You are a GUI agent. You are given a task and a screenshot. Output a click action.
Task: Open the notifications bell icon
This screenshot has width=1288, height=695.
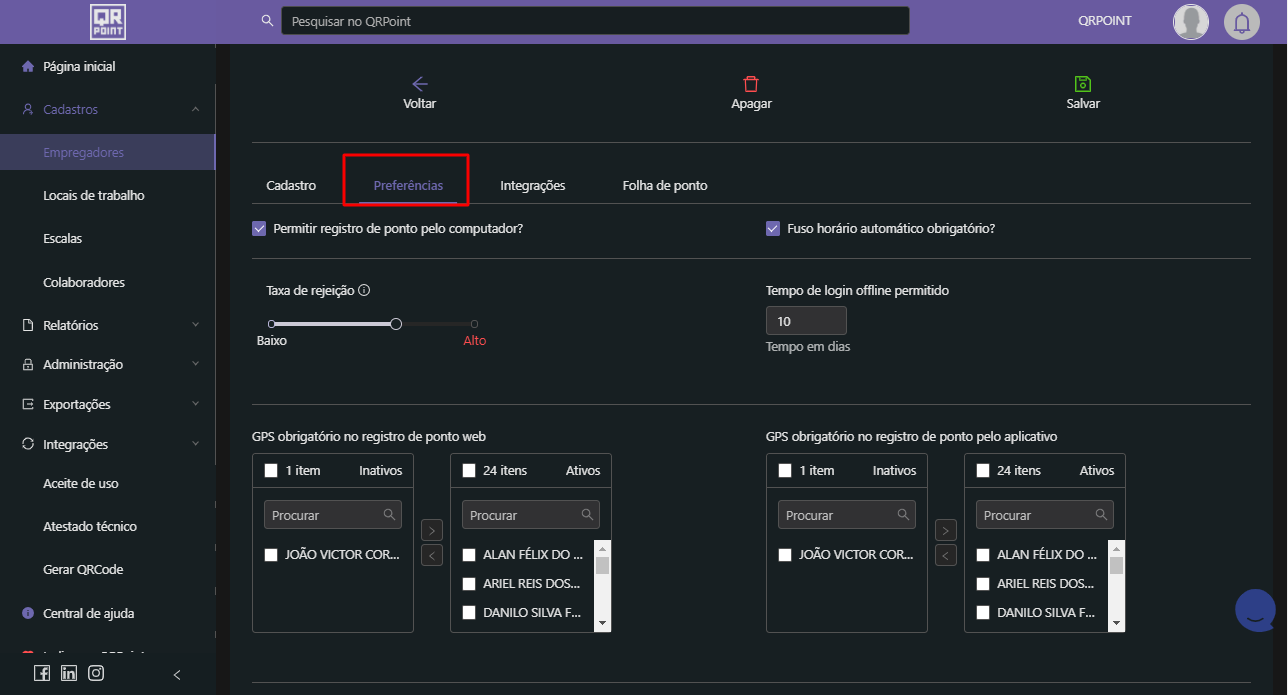click(1242, 22)
